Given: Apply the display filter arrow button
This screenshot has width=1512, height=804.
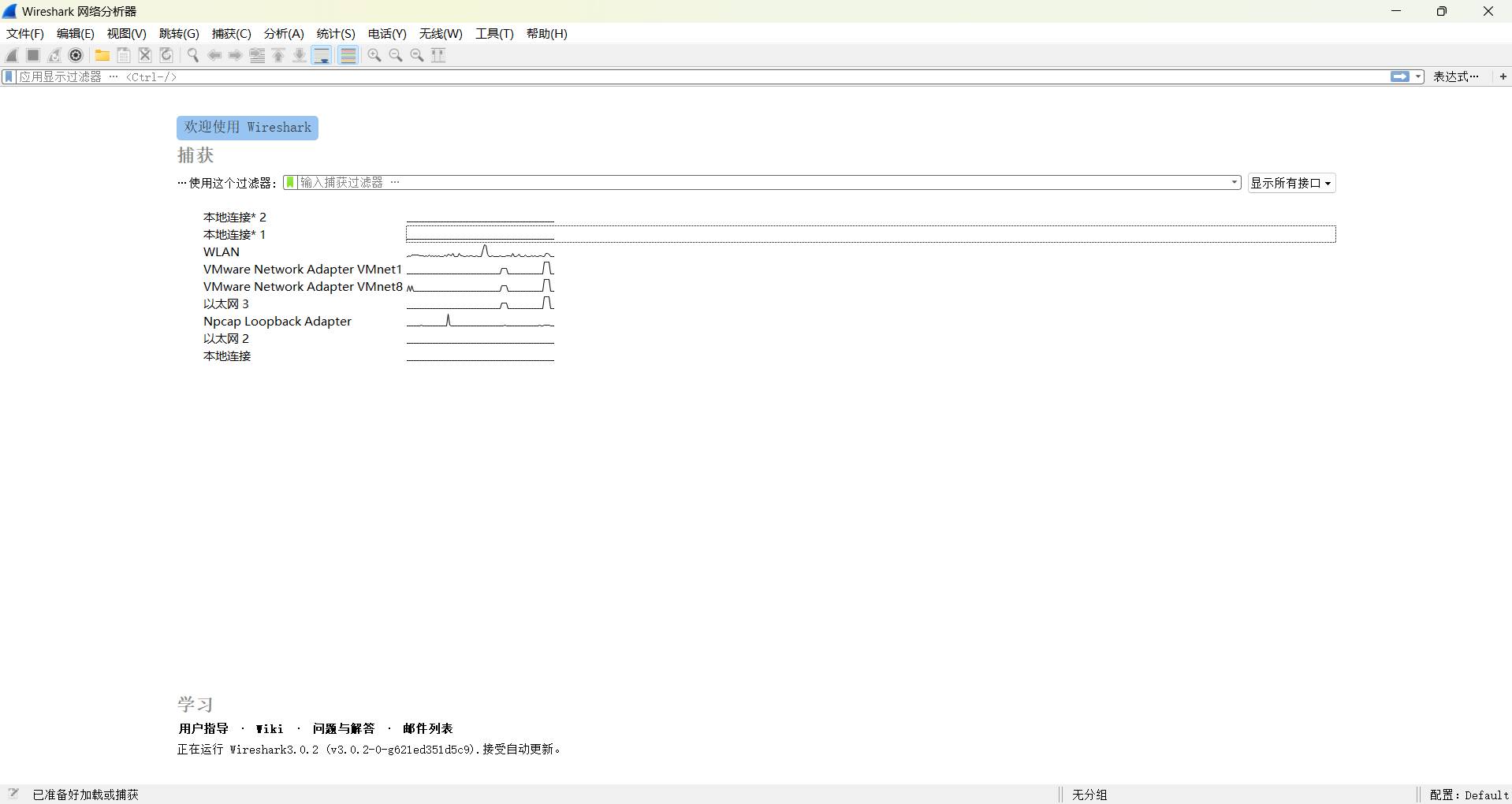Looking at the screenshot, I should coord(1400,76).
